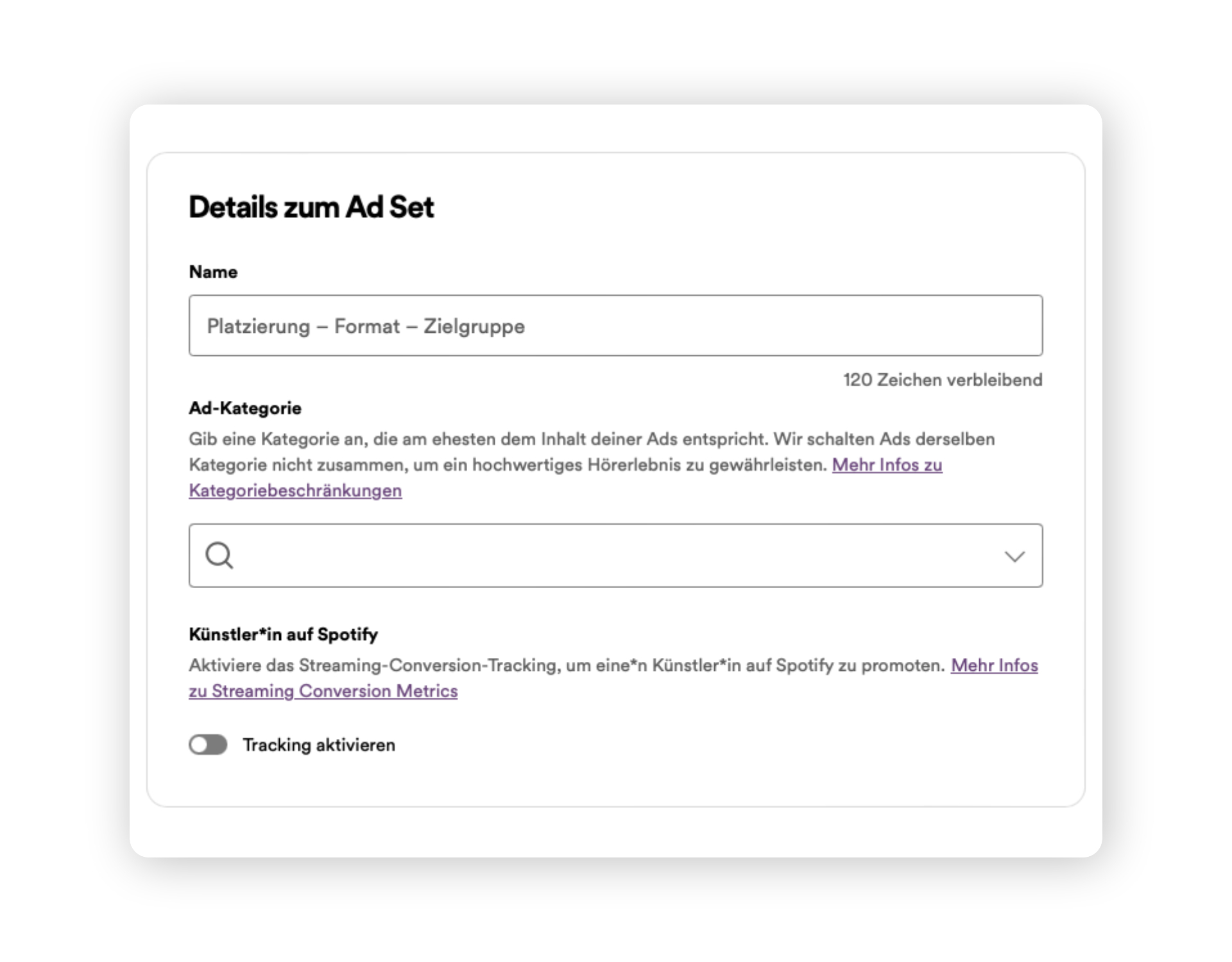Enable the Tracking aktivieren switch
Screen dimensions: 1232x962
(208, 745)
